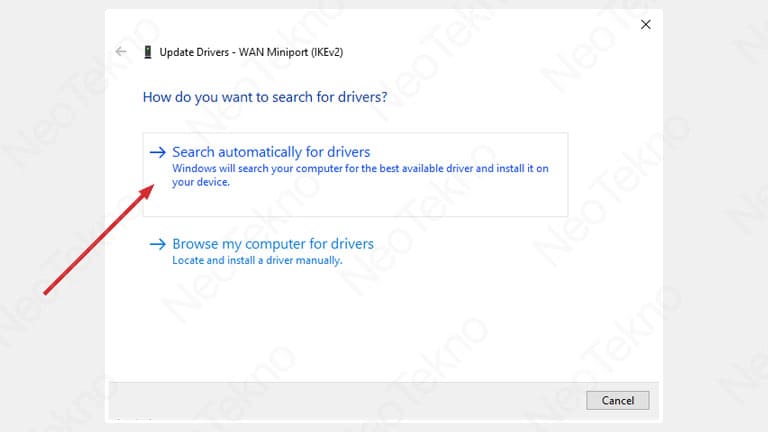Image resolution: width=768 pixels, height=432 pixels.
Task: Click 'Locate and install a driver manually' text
Action: [257, 260]
